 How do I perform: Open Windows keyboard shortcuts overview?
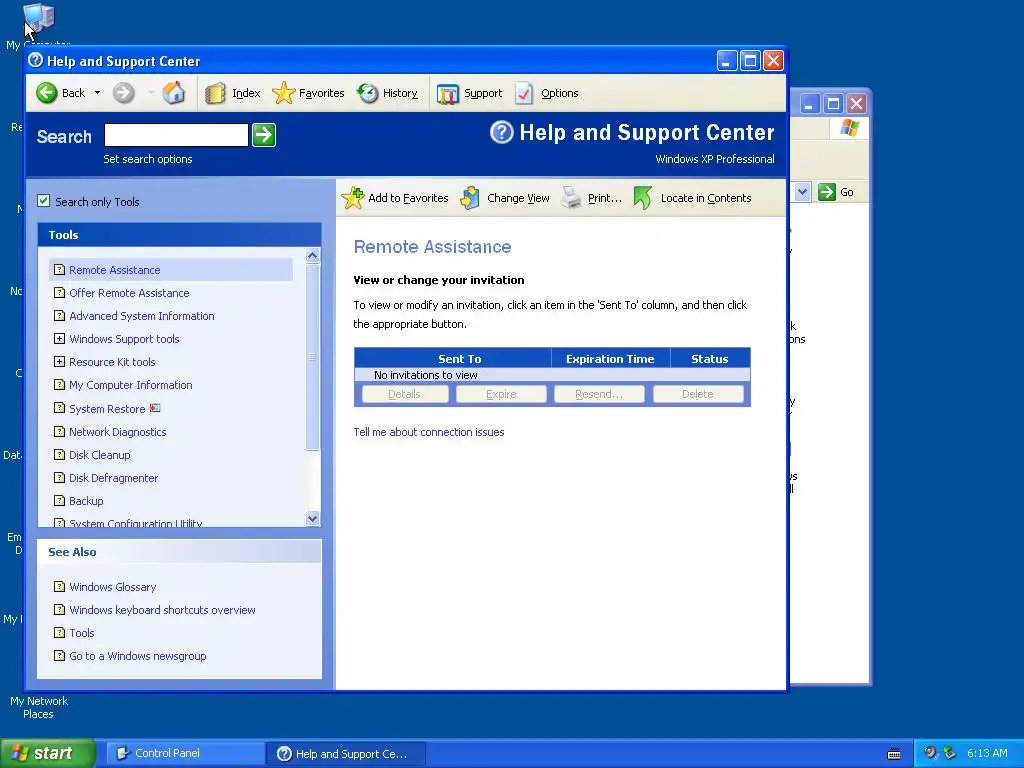point(163,609)
